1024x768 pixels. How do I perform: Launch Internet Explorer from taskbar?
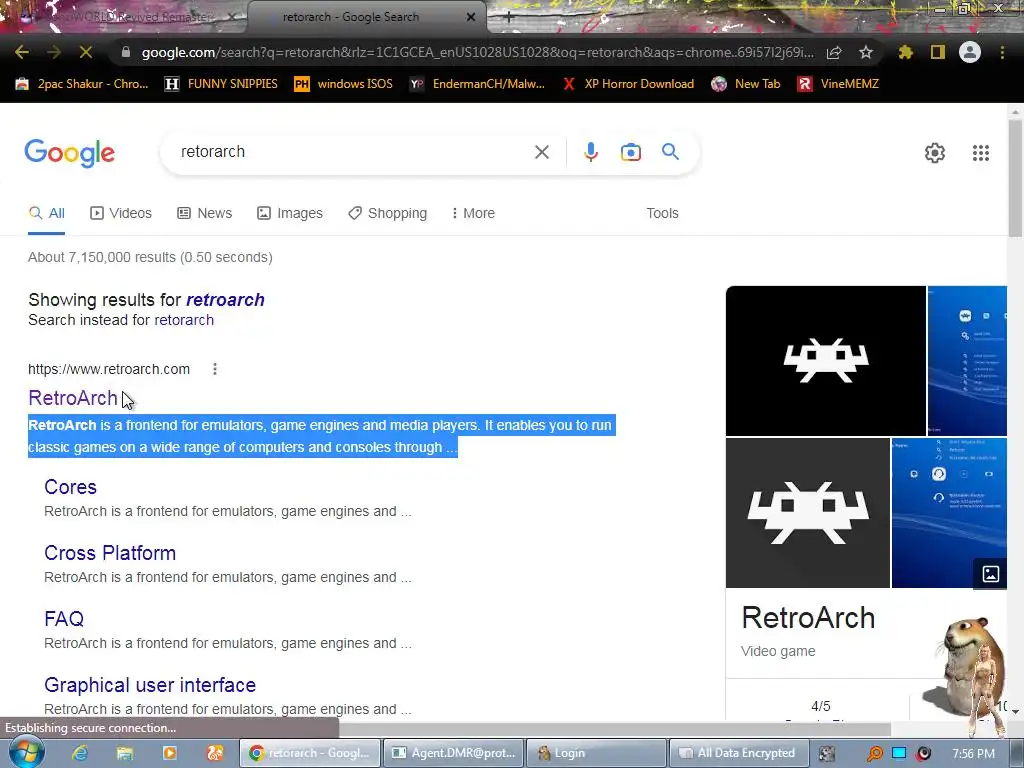[x=80, y=753]
